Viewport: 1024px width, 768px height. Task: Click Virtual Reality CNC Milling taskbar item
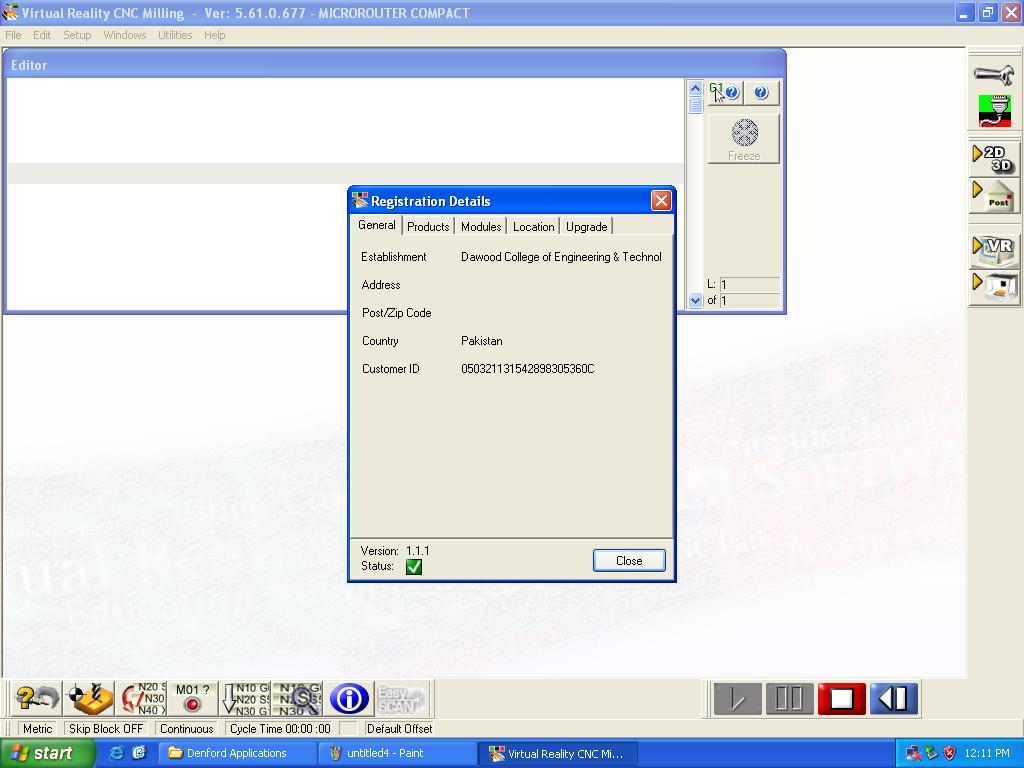[x=557, y=754]
